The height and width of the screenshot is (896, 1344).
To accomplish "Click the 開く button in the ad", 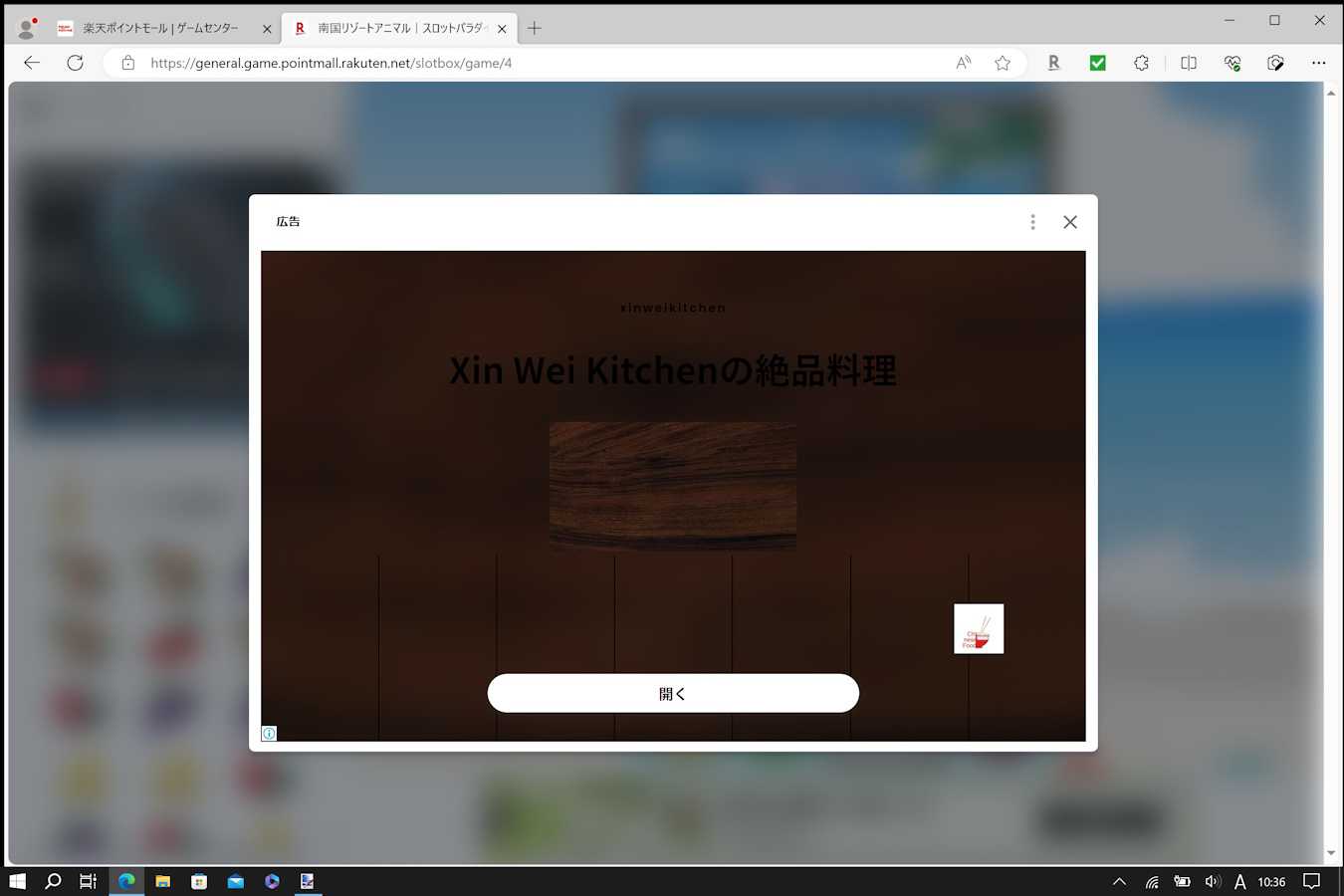I will 673,693.
